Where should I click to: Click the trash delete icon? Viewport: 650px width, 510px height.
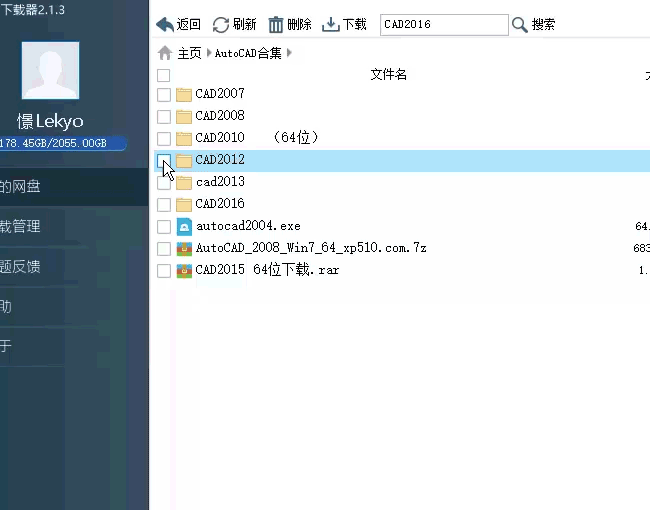point(276,24)
